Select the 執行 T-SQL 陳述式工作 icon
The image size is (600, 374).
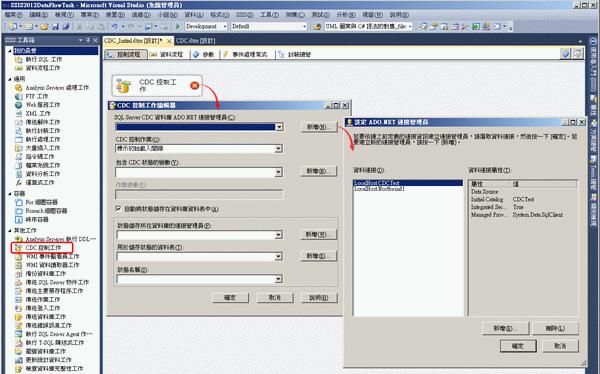[18, 343]
